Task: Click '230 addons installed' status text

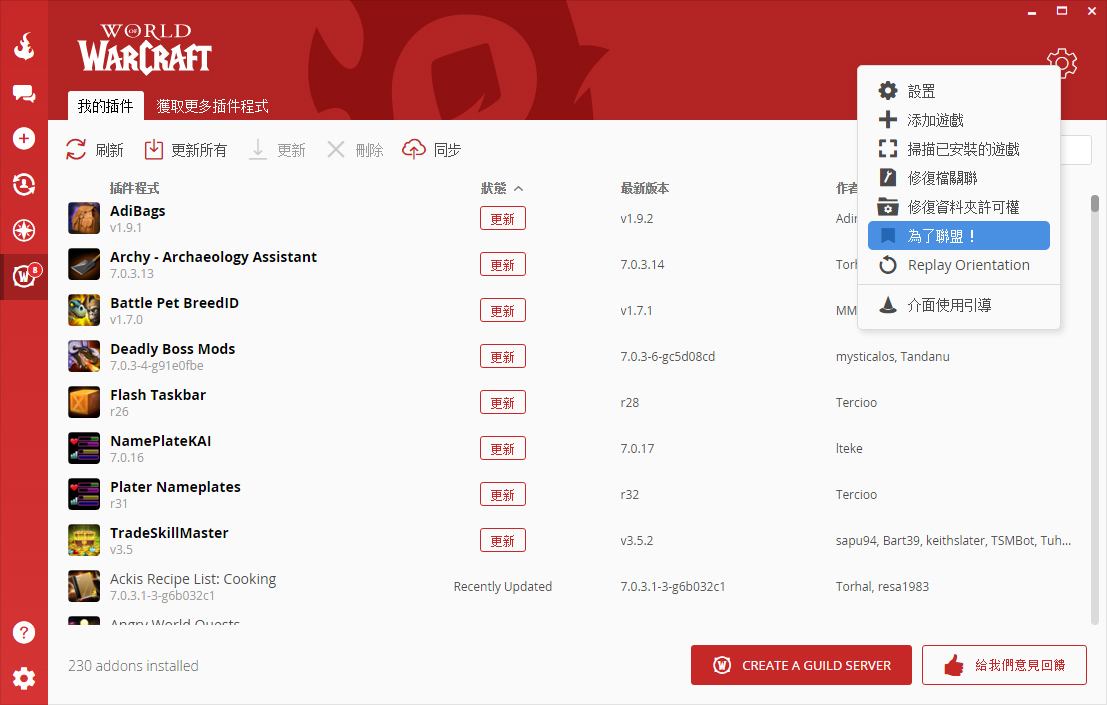Action: 133,665
